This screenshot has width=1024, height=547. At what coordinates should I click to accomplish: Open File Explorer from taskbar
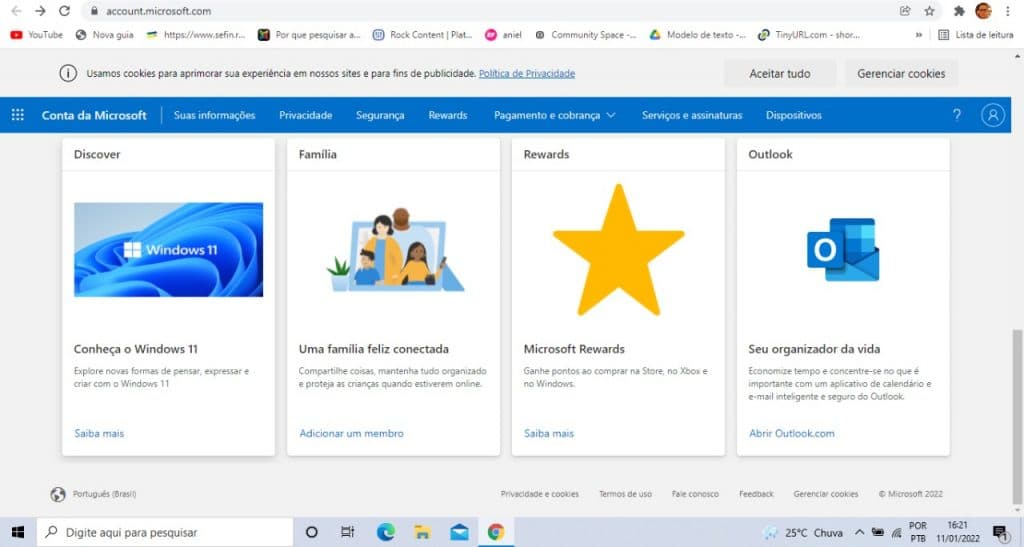point(423,532)
